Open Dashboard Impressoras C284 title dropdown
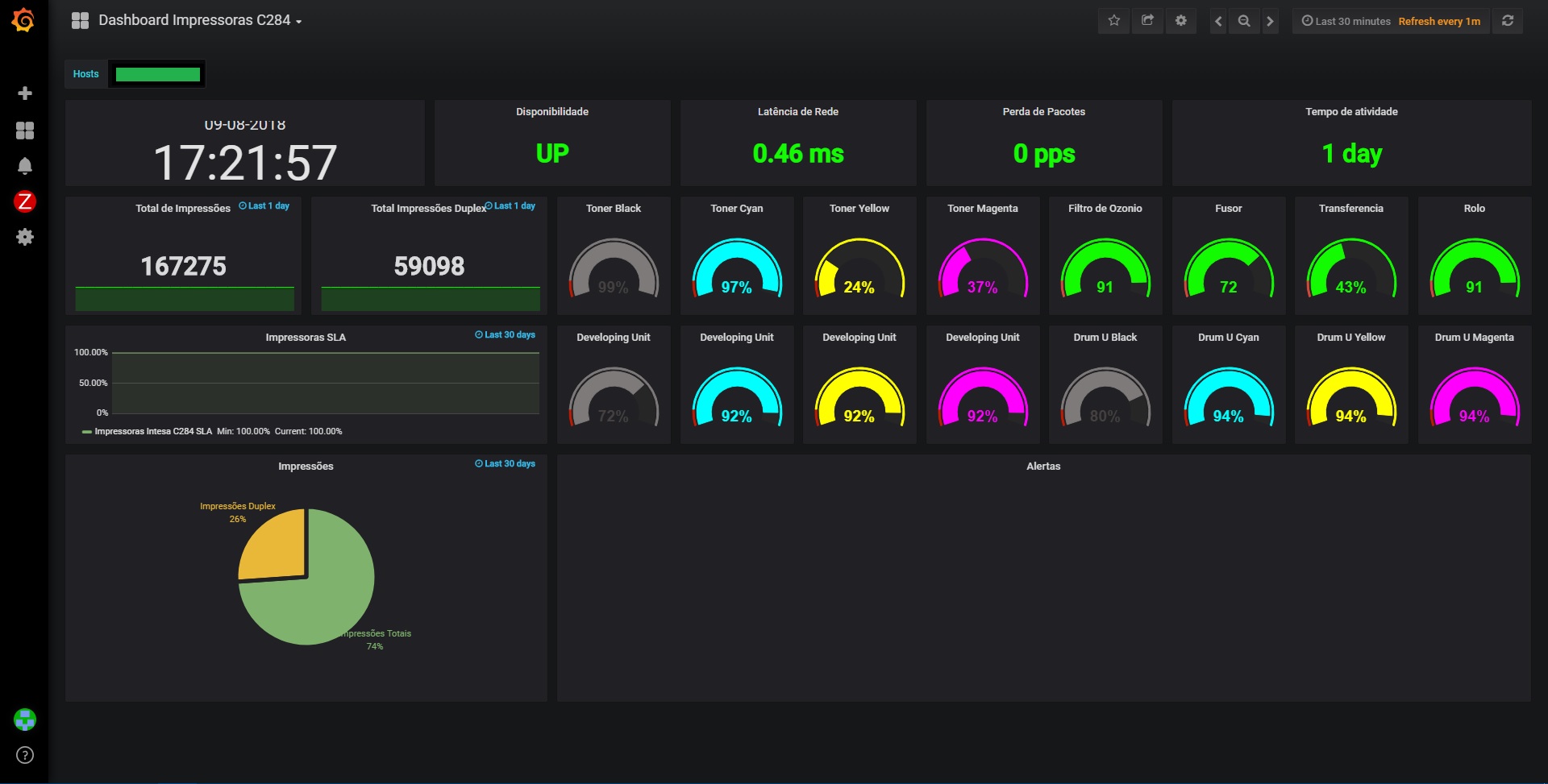This screenshot has height=784, width=1548. 200,21
